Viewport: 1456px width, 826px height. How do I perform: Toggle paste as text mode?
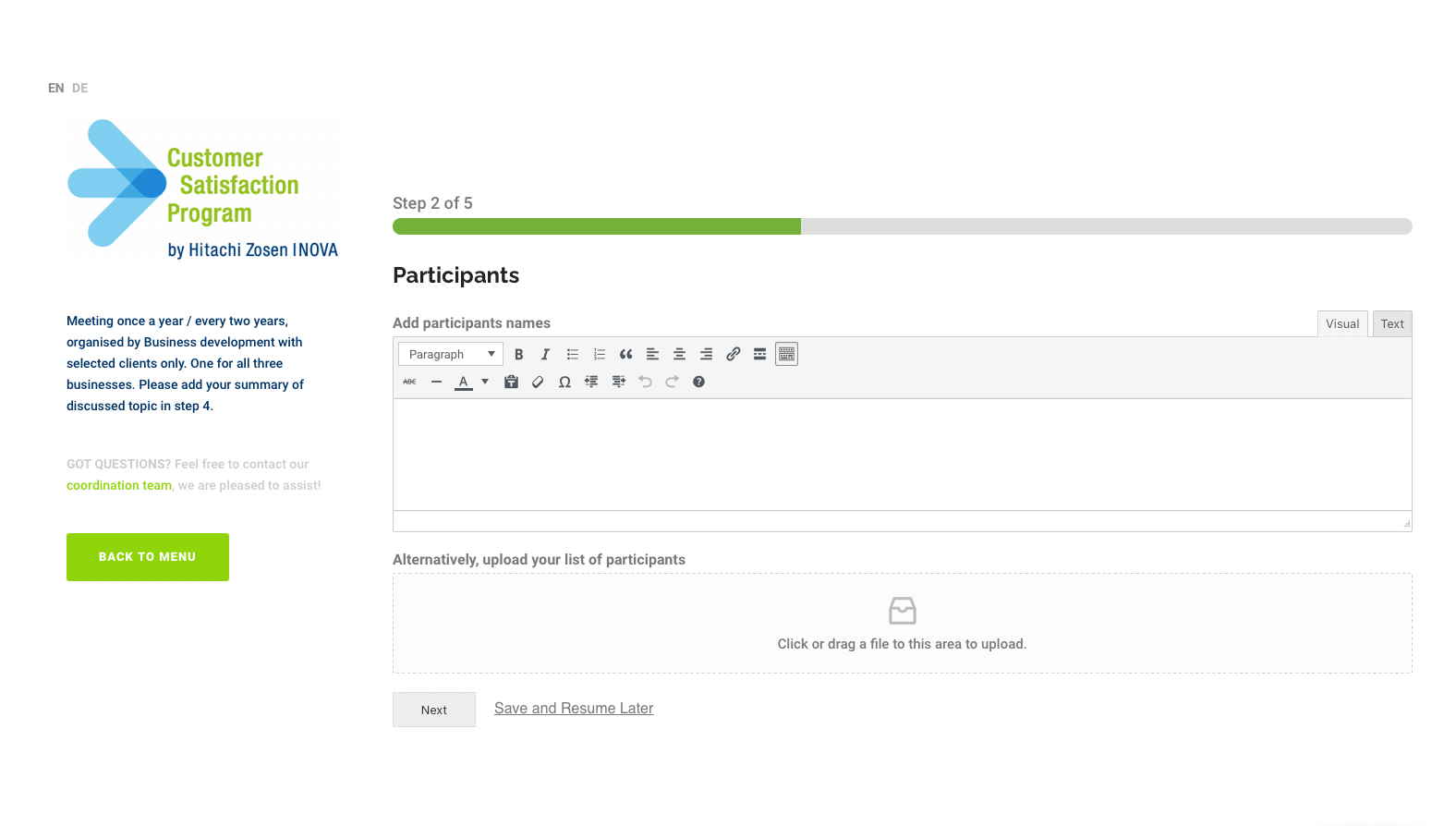[x=511, y=383]
